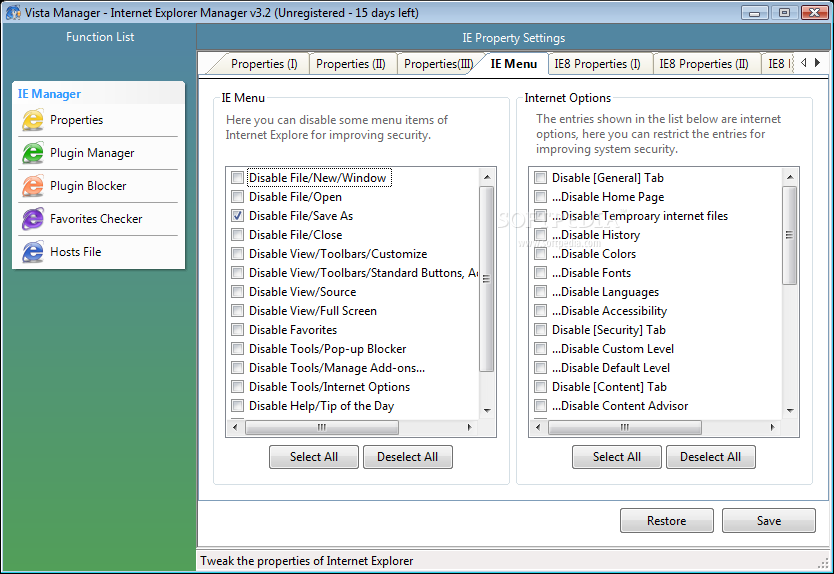834x574 pixels.
Task: Click the IE Manager heading
Action: click(49, 94)
